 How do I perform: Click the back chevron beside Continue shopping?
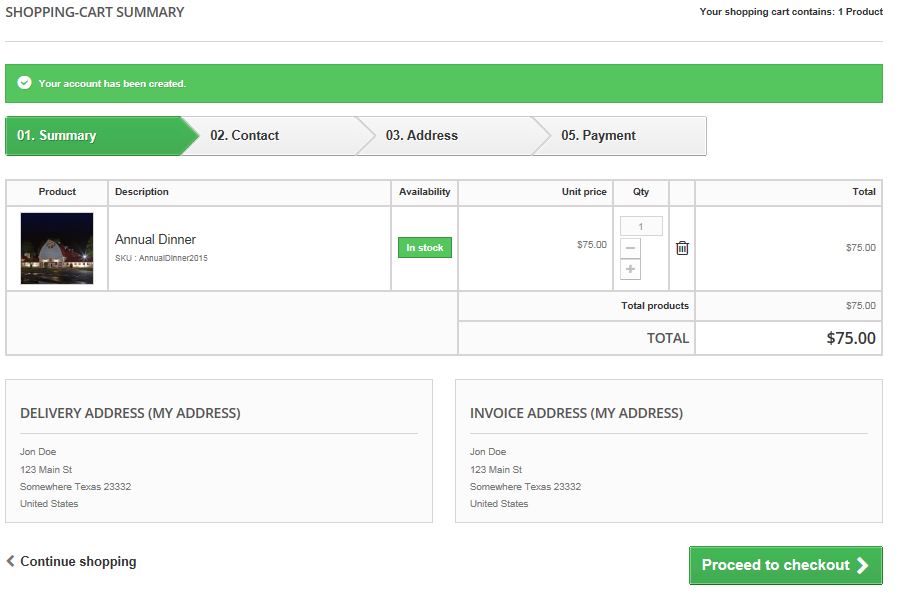click(10, 561)
